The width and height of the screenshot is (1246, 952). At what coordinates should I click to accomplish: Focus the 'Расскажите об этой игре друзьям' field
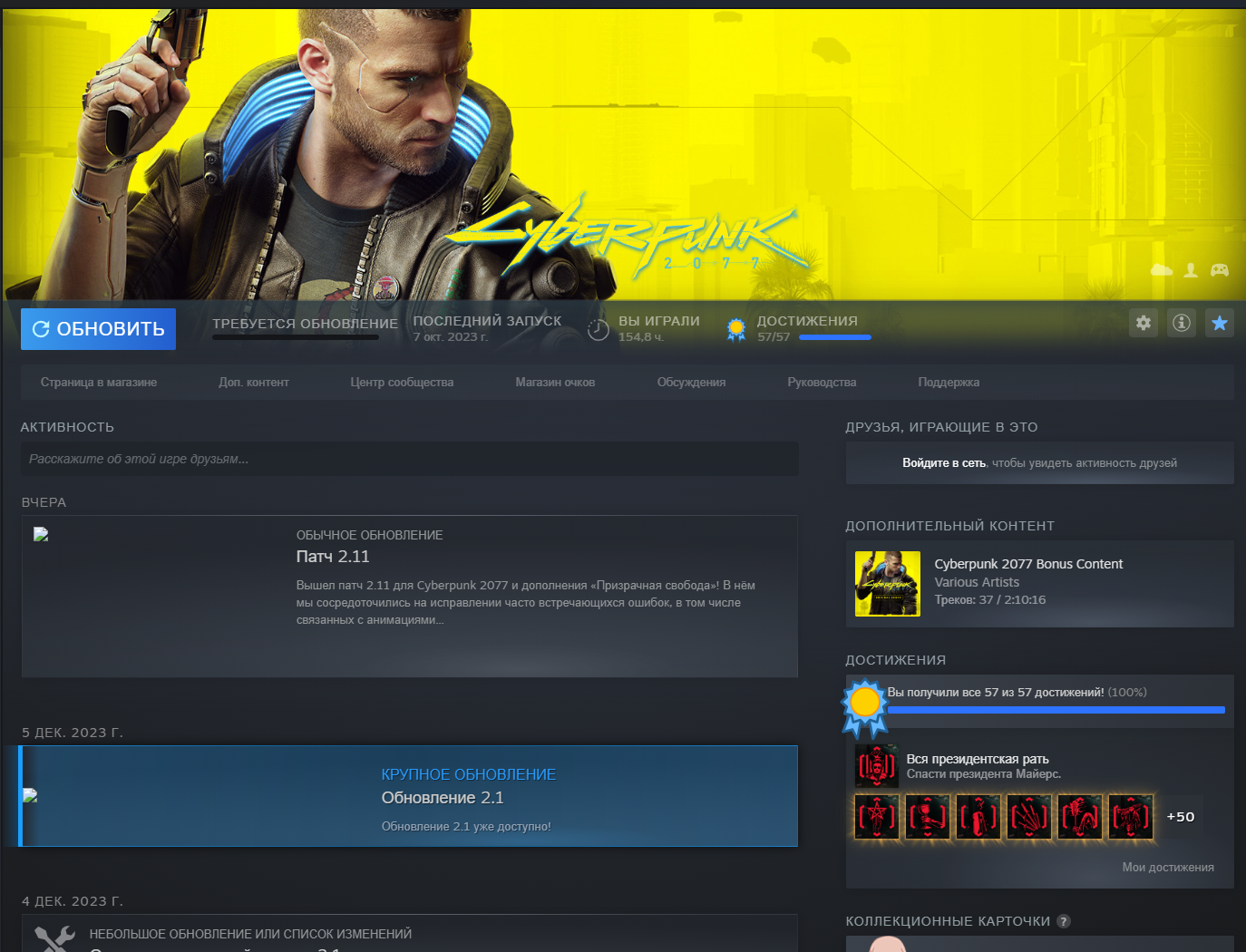409,460
